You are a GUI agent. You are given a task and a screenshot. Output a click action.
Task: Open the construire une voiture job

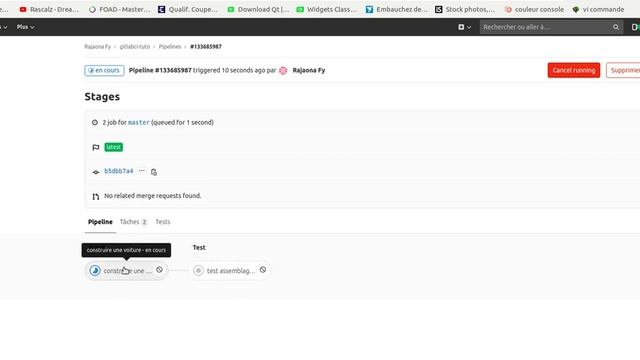pyautogui.click(x=127, y=271)
